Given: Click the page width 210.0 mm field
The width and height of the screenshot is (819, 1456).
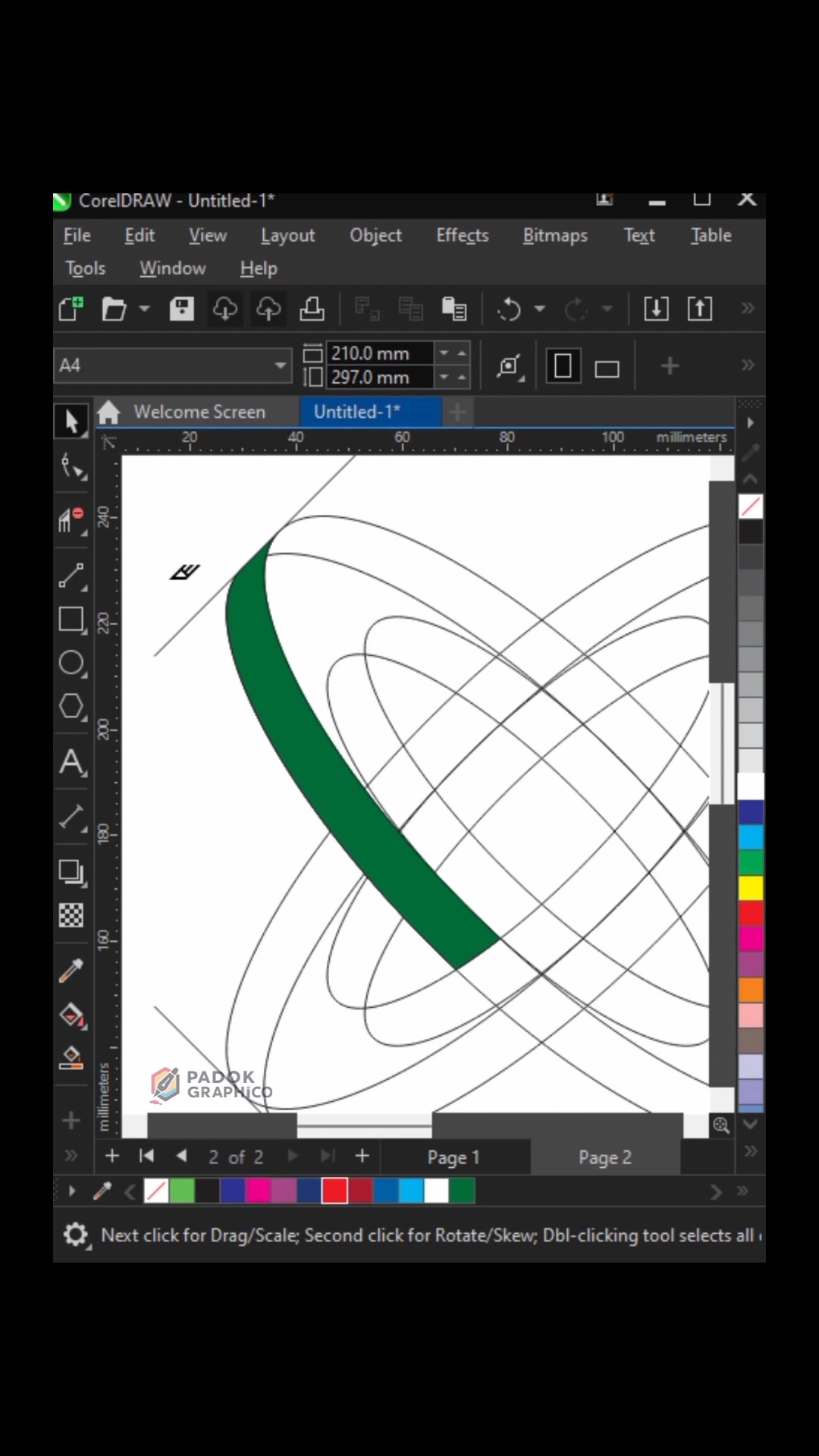Looking at the screenshot, I should tap(380, 353).
